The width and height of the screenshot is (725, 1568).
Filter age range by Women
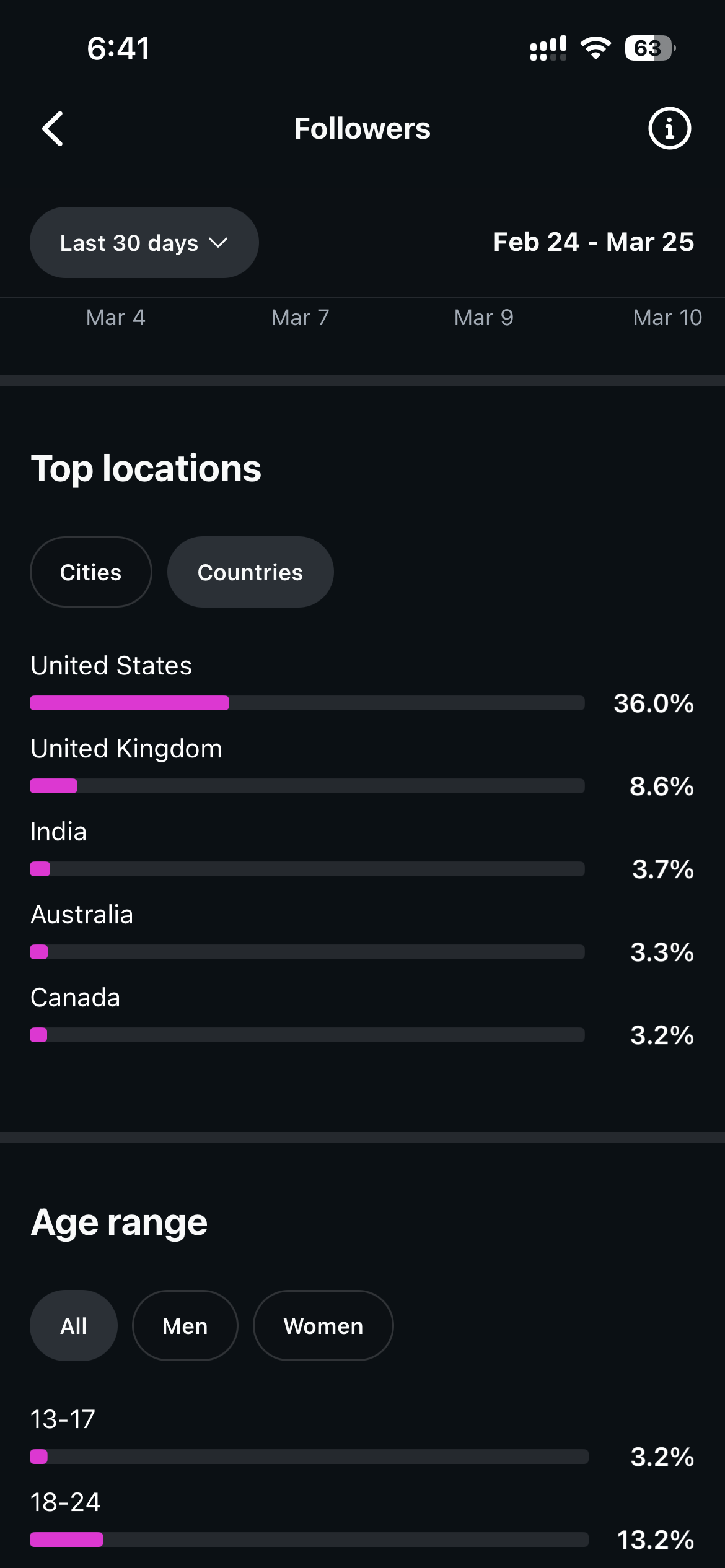pyautogui.click(x=323, y=1326)
